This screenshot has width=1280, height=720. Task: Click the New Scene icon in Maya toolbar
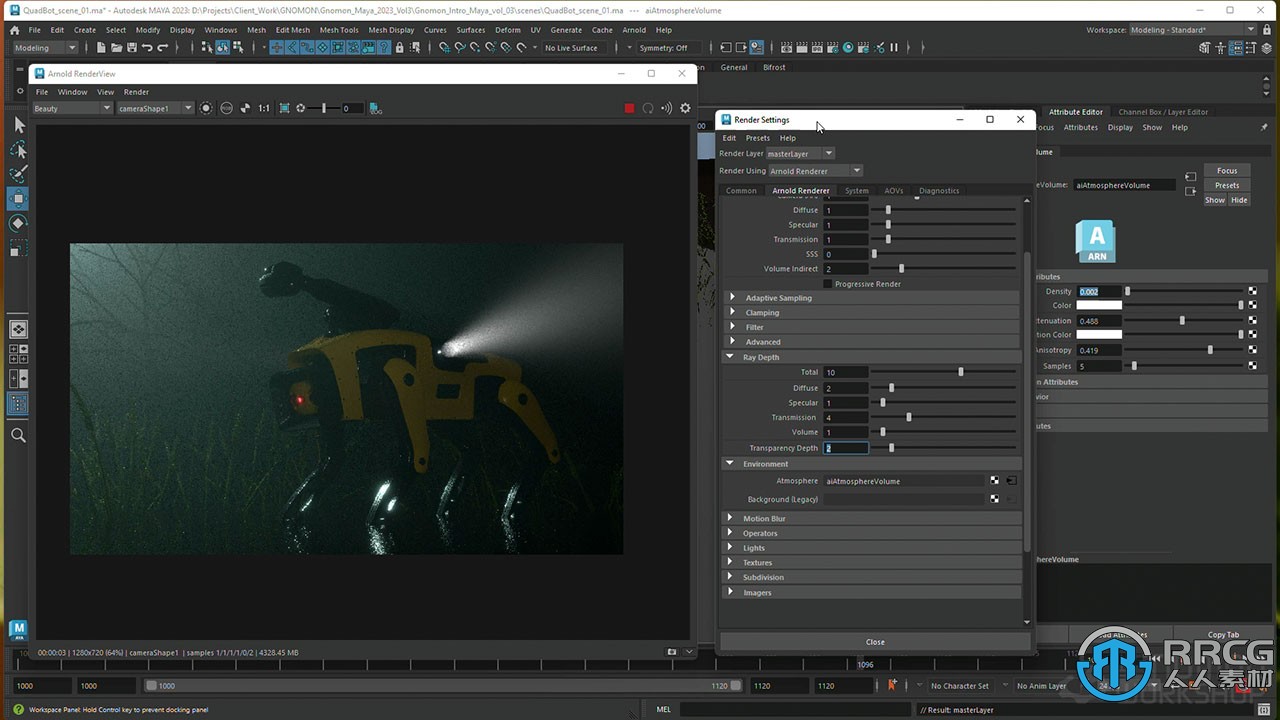(102, 47)
